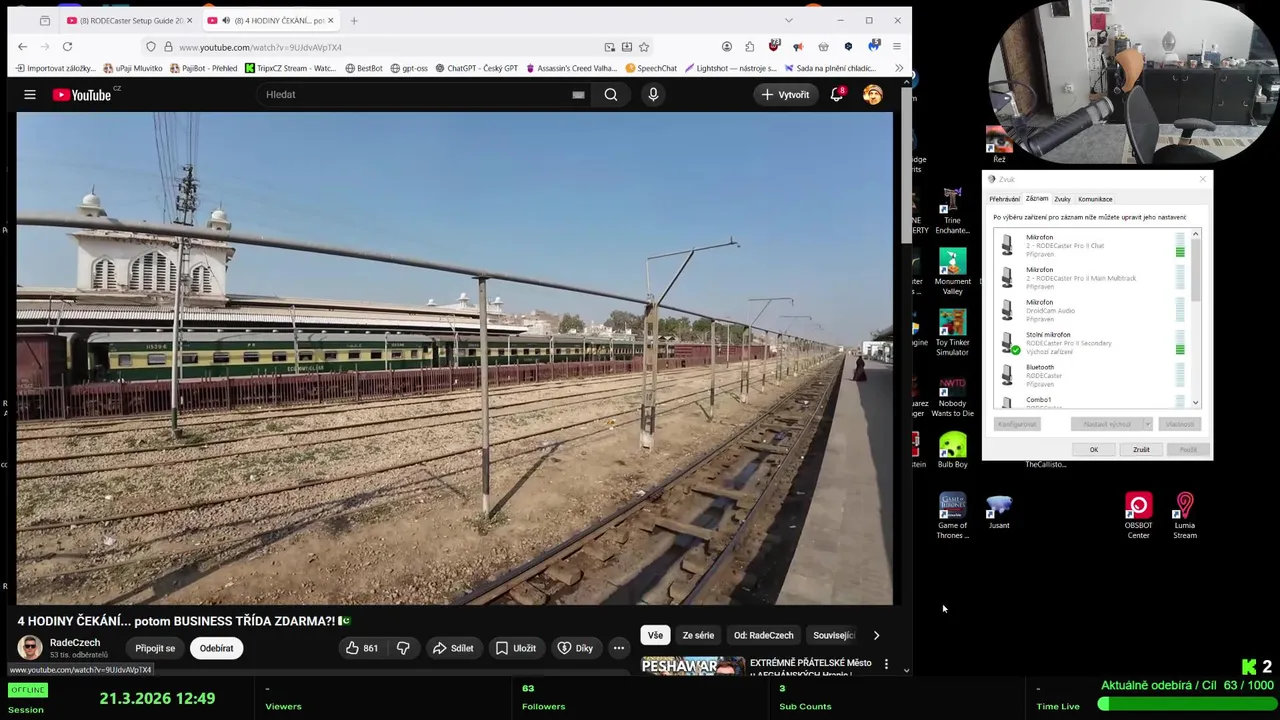Open the Komunikace tab in Zvuk dialog
The image size is (1280, 720).
point(1095,199)
